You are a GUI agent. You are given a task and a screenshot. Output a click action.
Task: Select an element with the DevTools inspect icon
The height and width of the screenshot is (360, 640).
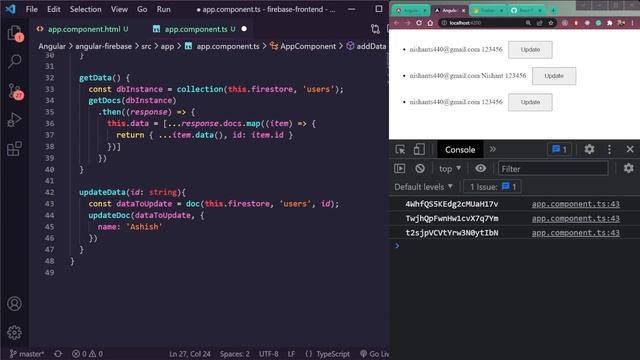400,149
